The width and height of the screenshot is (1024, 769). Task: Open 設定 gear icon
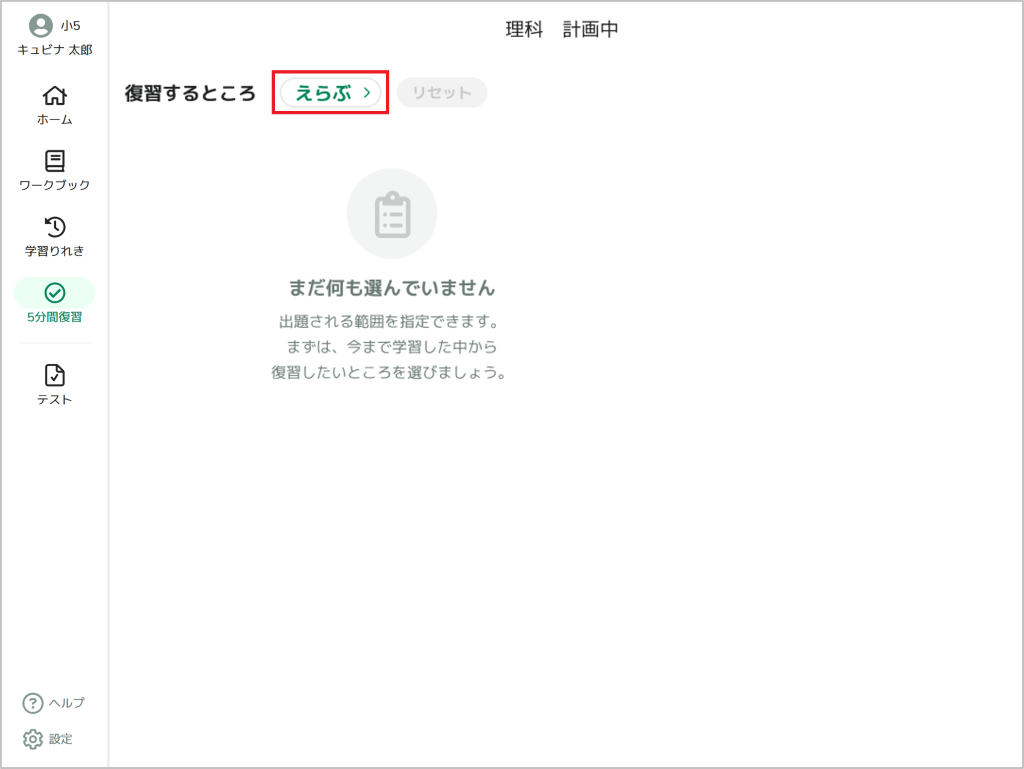pyautogui.click(x=33, y=739)
